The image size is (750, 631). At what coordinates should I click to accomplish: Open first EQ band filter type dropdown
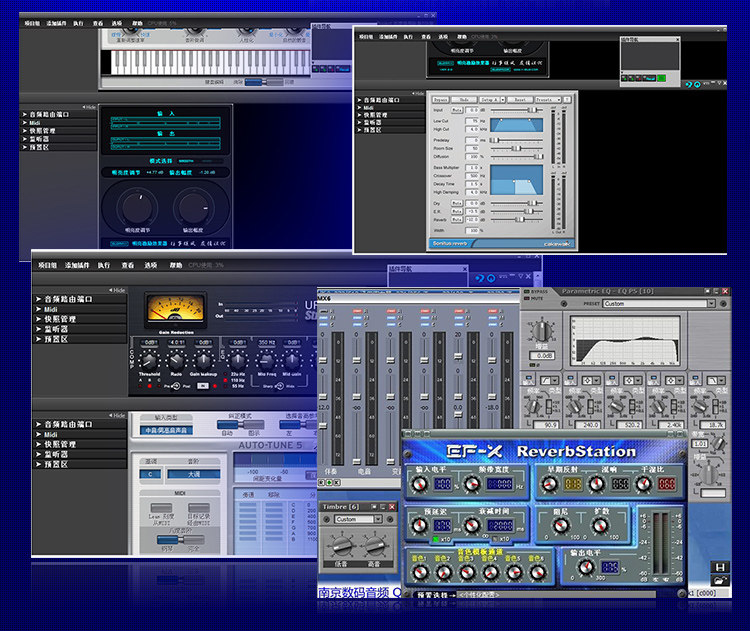(549, 380)
